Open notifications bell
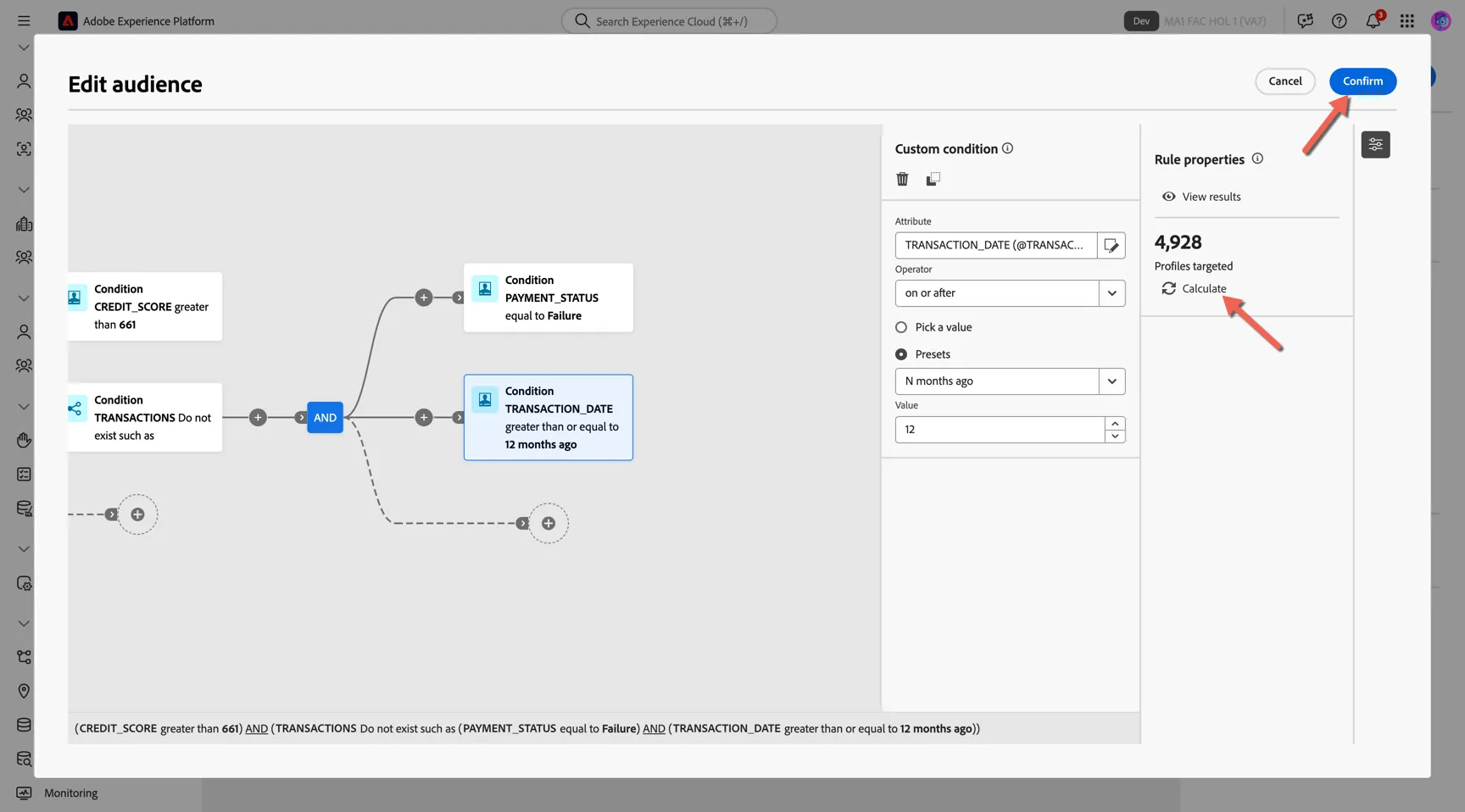 (1373, 20)
